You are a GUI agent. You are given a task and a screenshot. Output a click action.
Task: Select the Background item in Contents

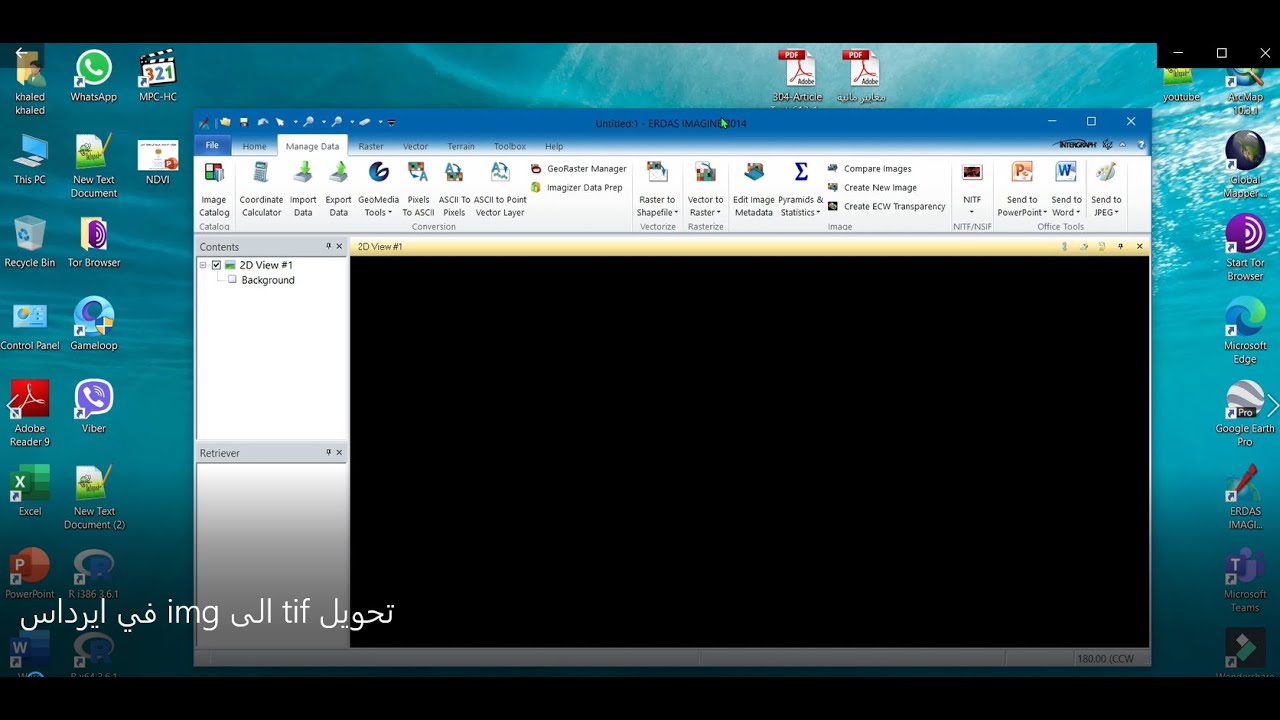268,280
